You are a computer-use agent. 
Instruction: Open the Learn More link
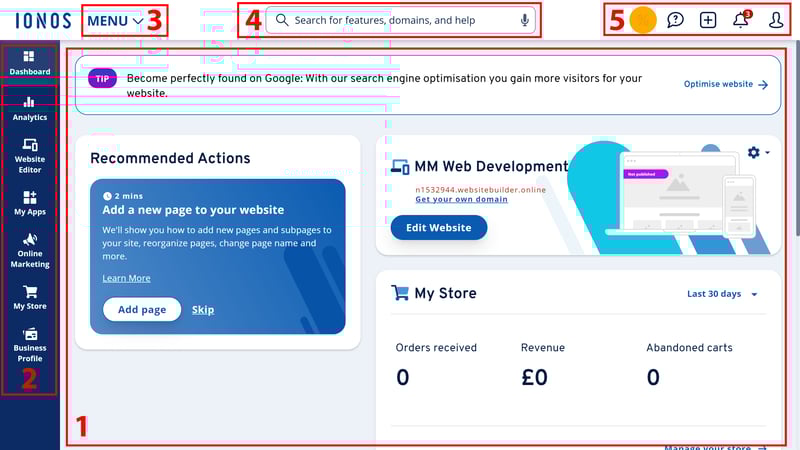point(127,278)
